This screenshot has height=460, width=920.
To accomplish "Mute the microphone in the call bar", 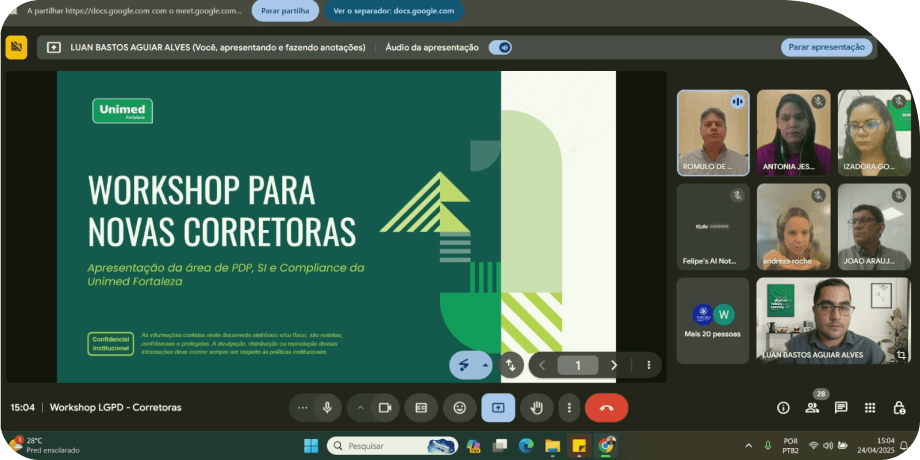I will pyautogui.click(x=327, y=407).
